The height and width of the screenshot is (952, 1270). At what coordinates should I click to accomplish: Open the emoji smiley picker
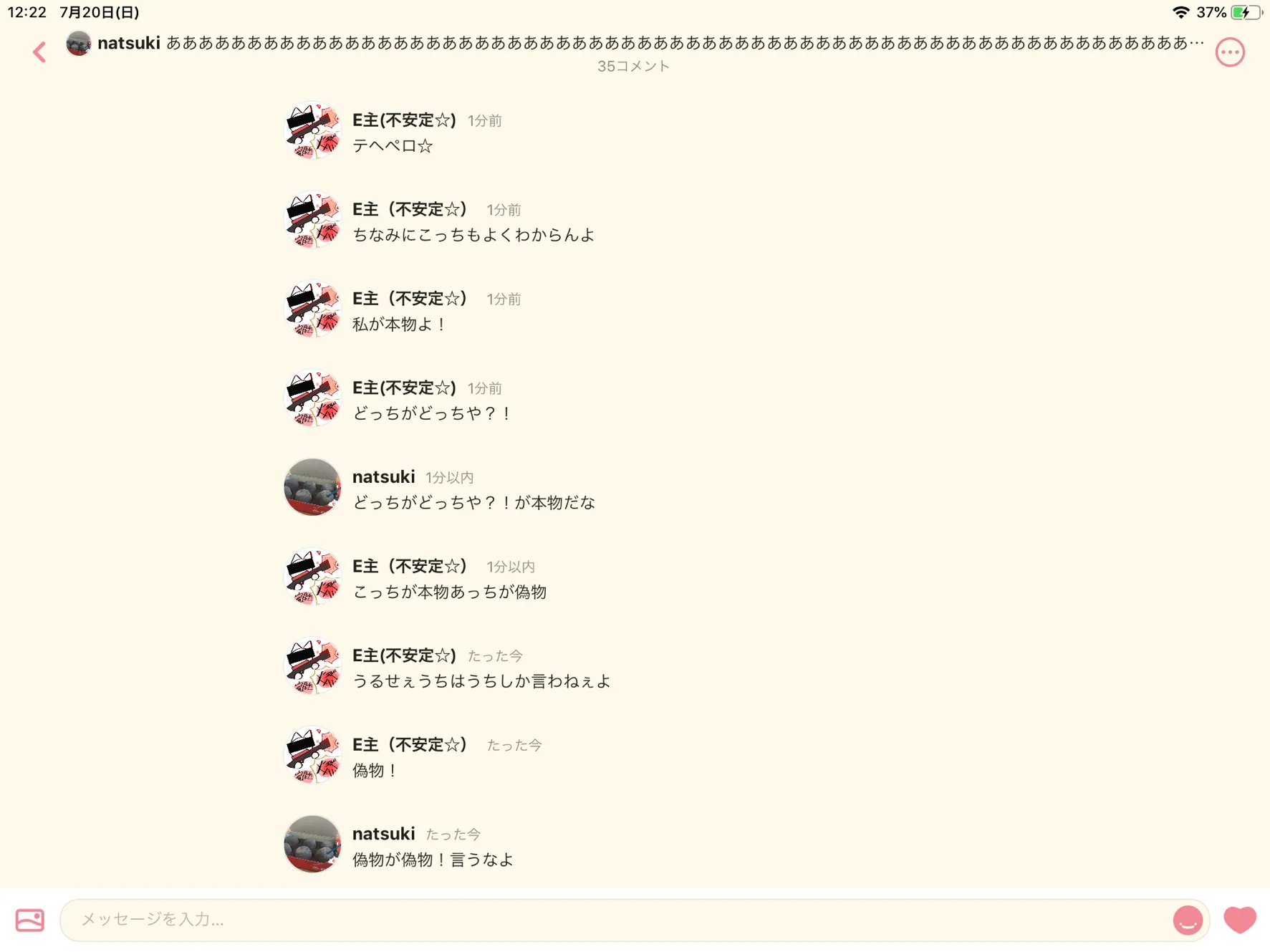1187,920
